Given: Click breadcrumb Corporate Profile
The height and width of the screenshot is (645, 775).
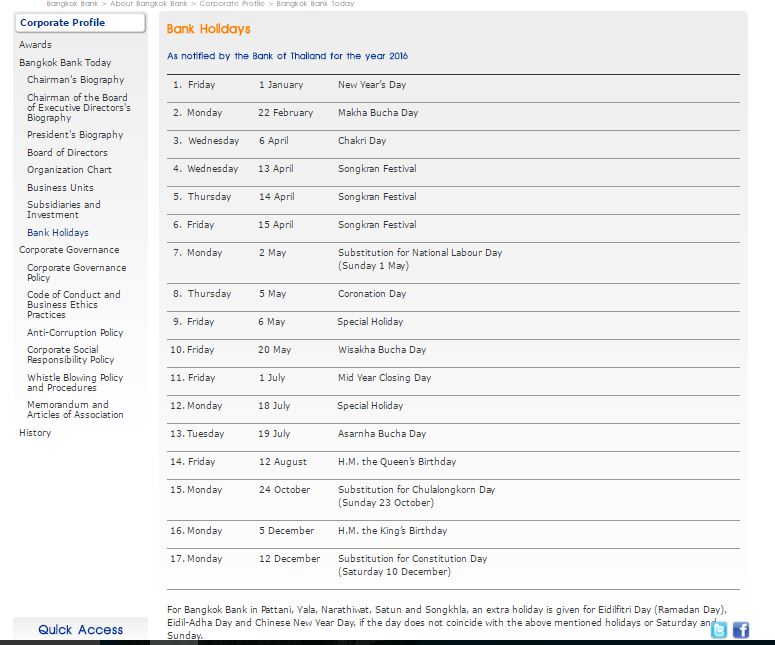Looking at the screenshot, I should (232, 3).
